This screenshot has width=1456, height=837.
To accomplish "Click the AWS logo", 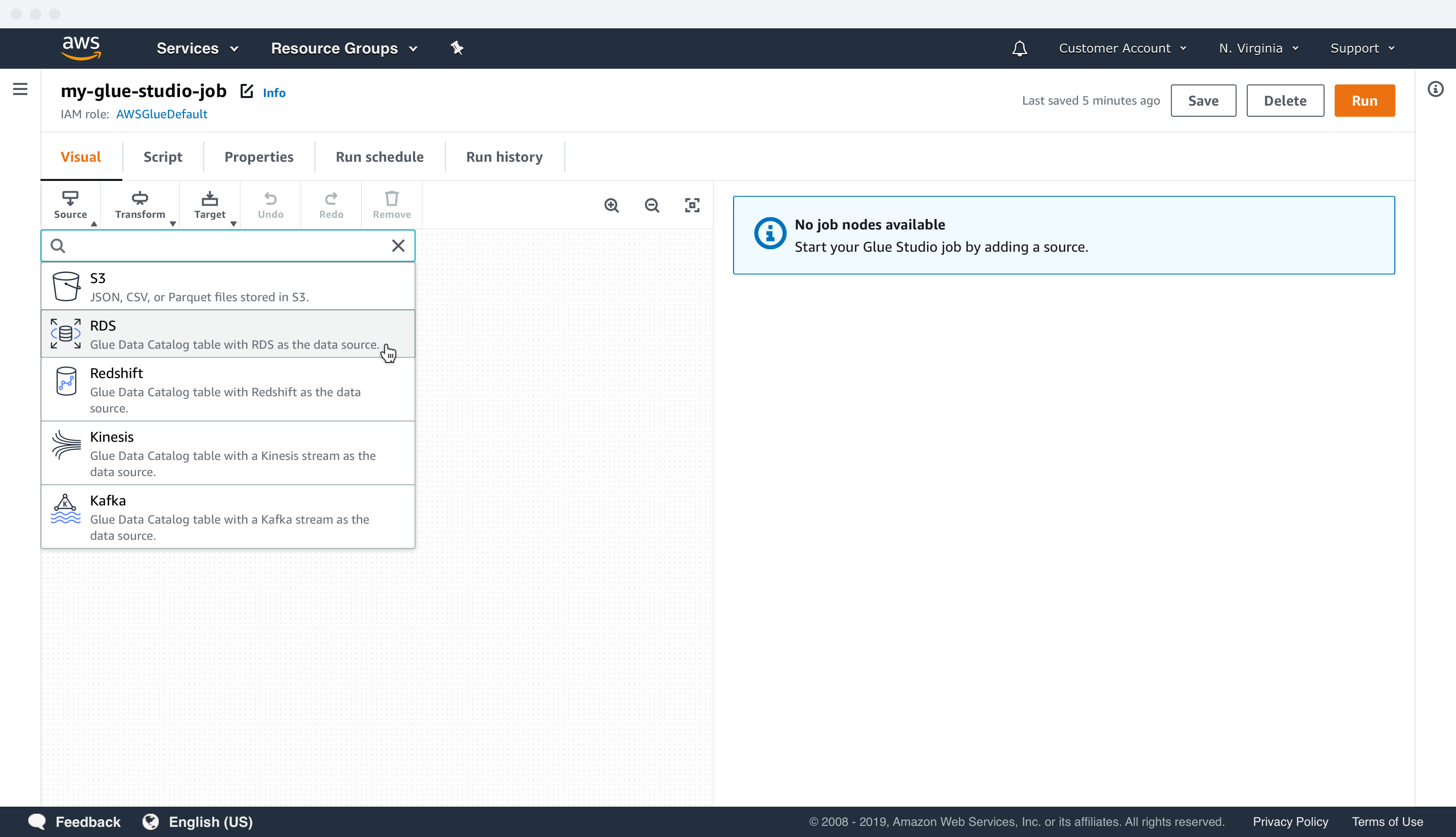I will [x=81, y=49].
